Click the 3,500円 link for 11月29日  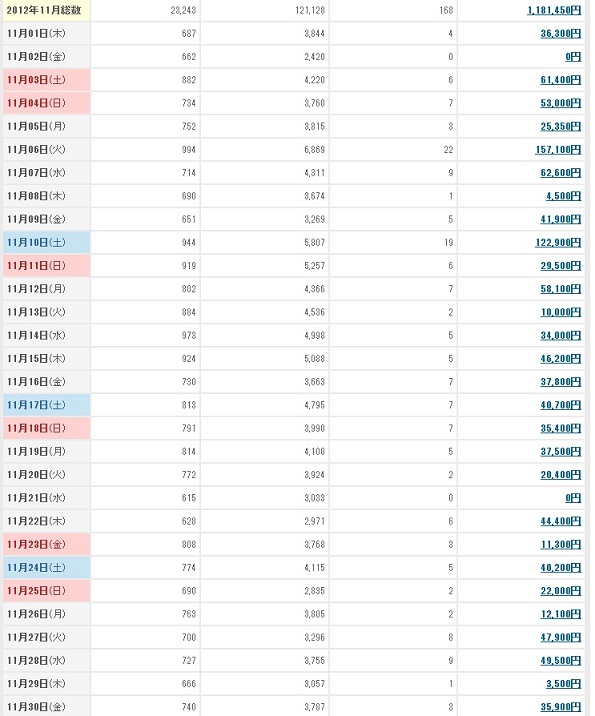tap(563, 684)
